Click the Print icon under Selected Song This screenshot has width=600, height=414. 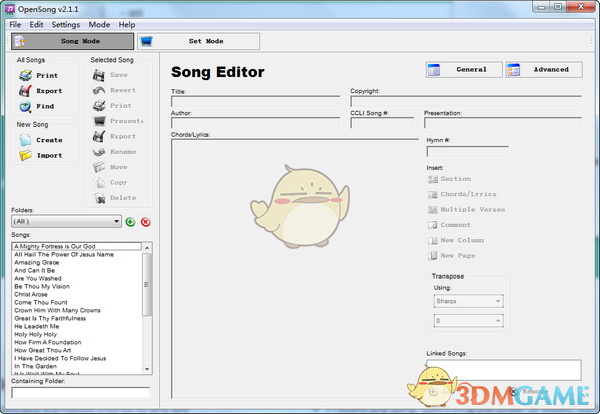99,106
